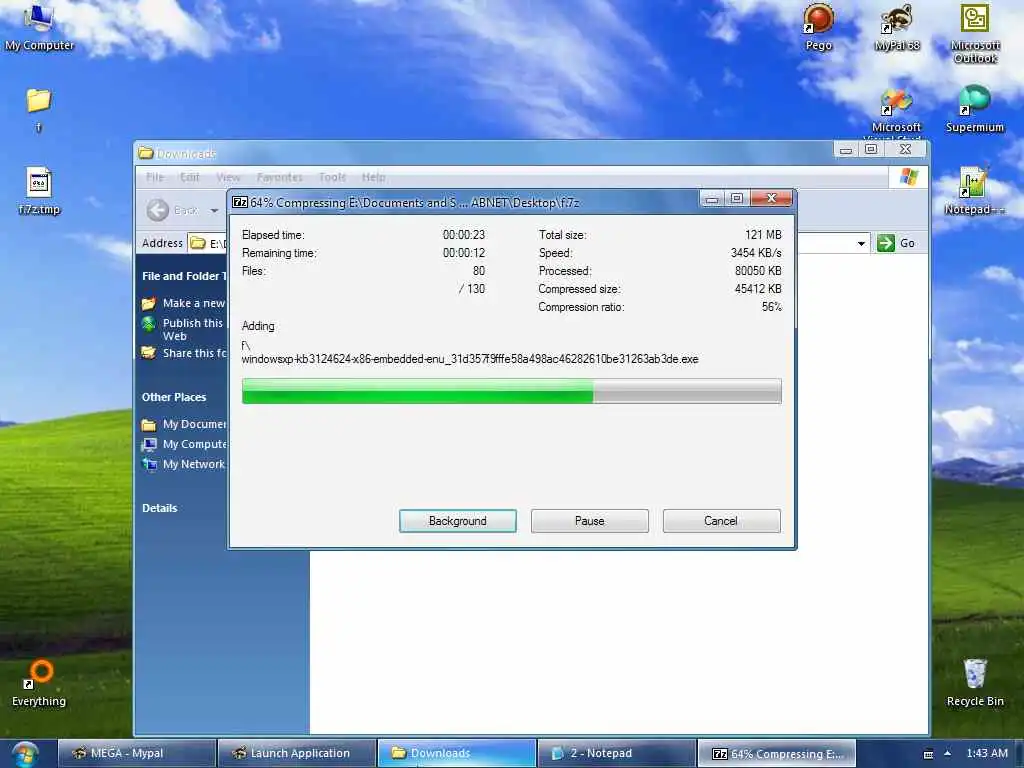
Task: Open Microsoft Visual Studio shortcut
Action: point(896,112)
